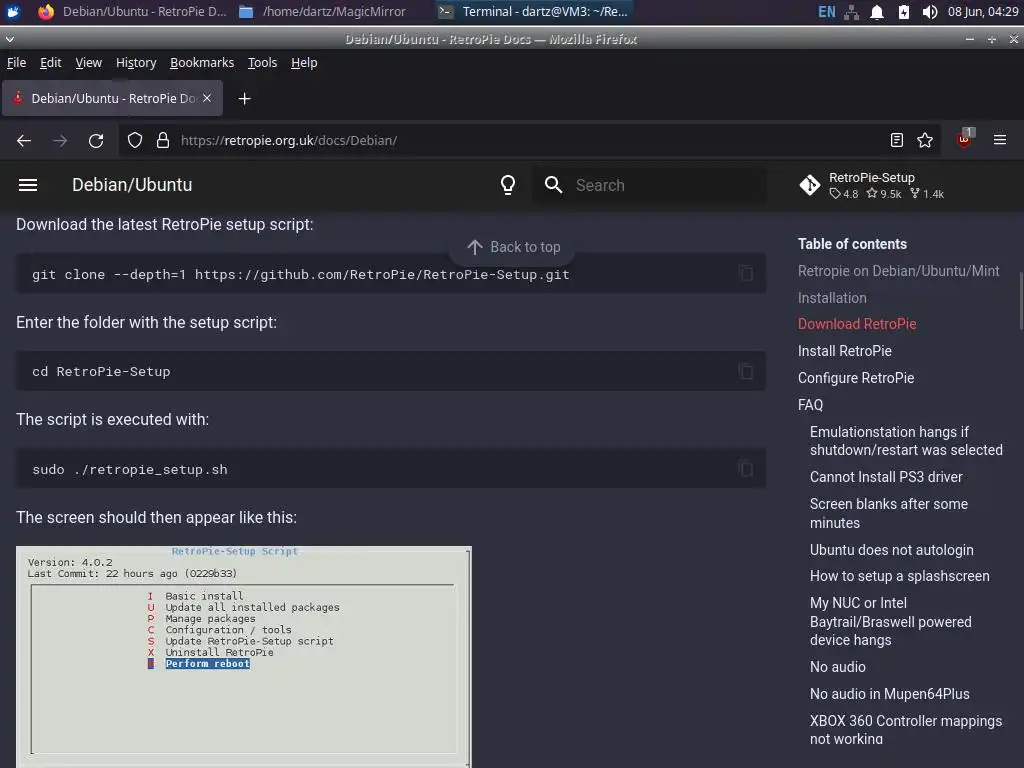Reload the current page
The height and width of the screenshot is (768, 1024).
point(96,140)
